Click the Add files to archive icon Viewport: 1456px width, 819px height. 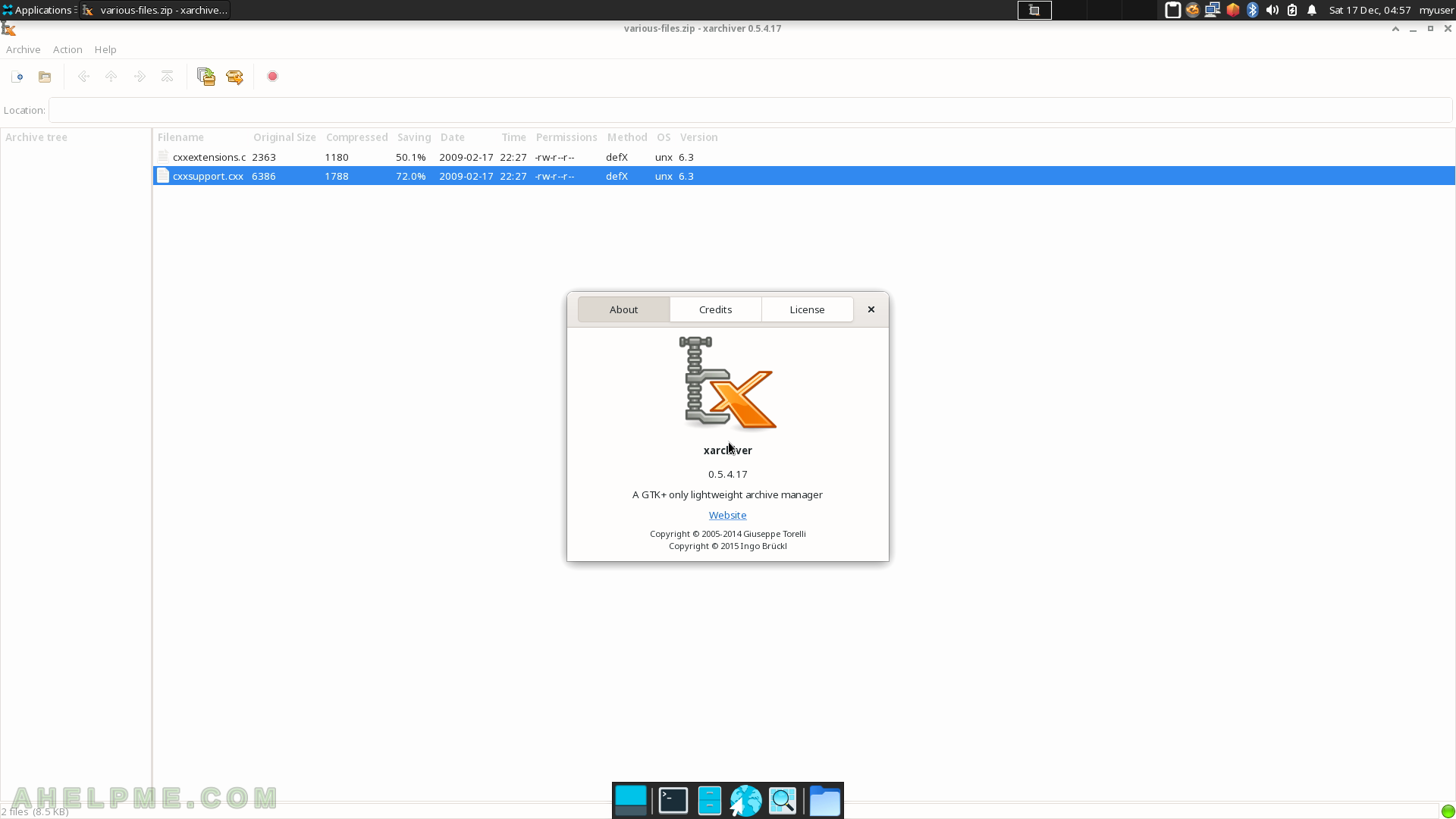[x=206, y=77]
